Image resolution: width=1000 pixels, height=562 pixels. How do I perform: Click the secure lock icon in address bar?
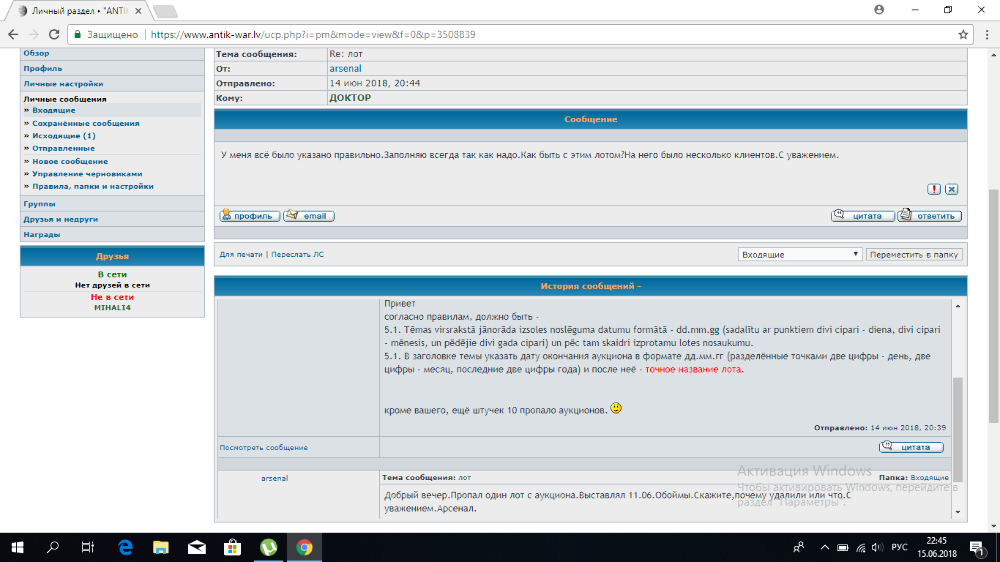pyautogui.click(x=78, y=34)
